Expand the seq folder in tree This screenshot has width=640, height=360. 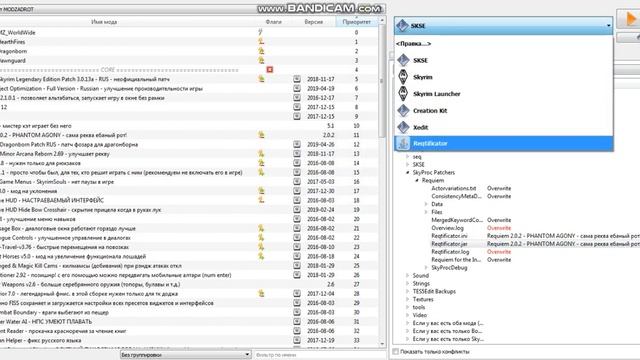(x=407, y=157)
